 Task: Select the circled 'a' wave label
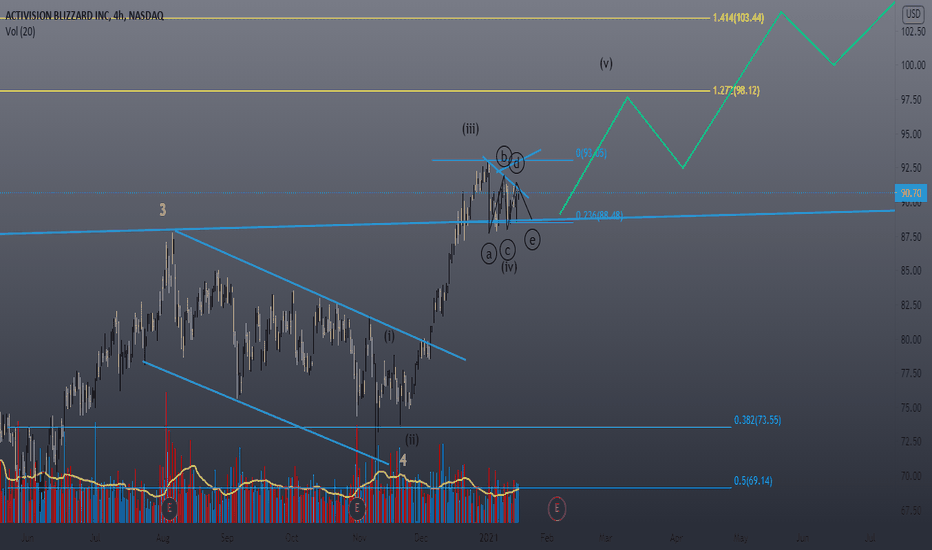pos(489,254)
